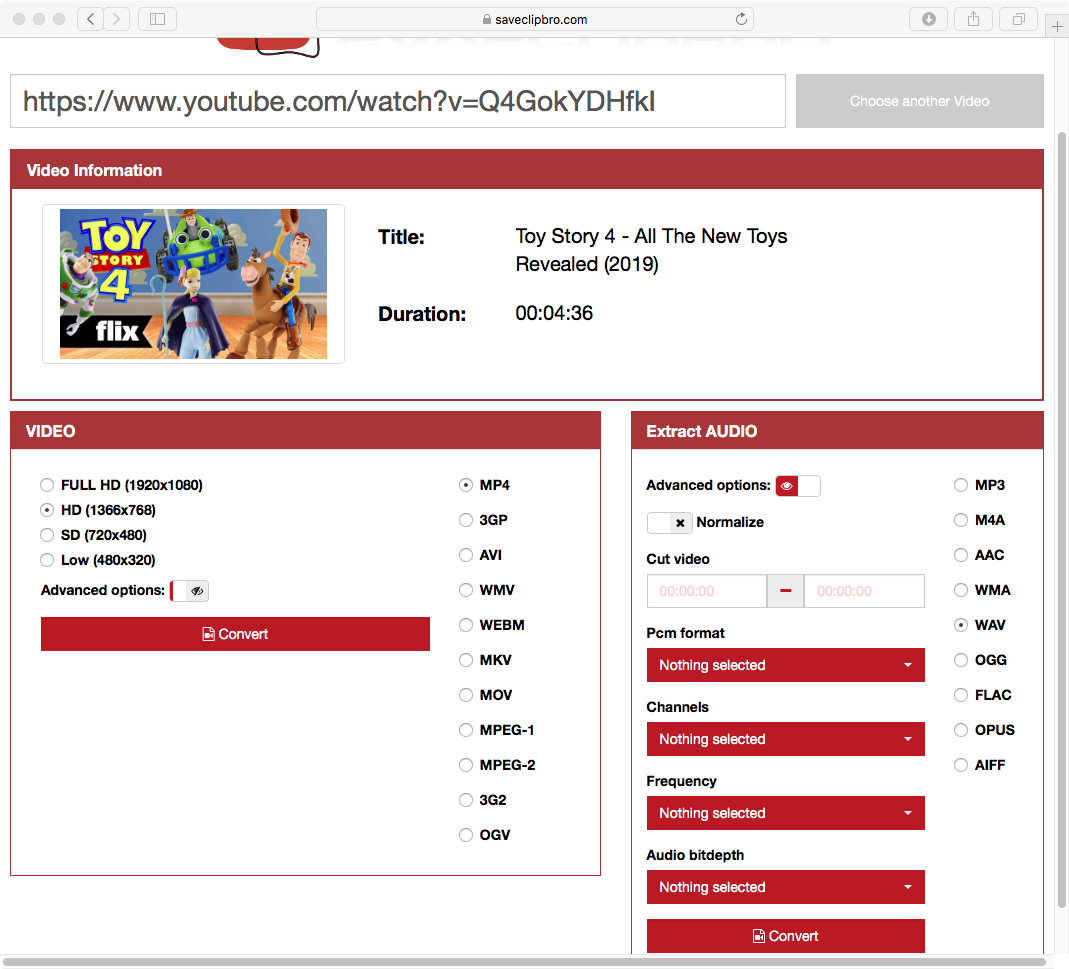The width and height of the screenshot is (1069, 969).
Task: Open the Pcm format dropdown
Action: [x=785, y=665]
